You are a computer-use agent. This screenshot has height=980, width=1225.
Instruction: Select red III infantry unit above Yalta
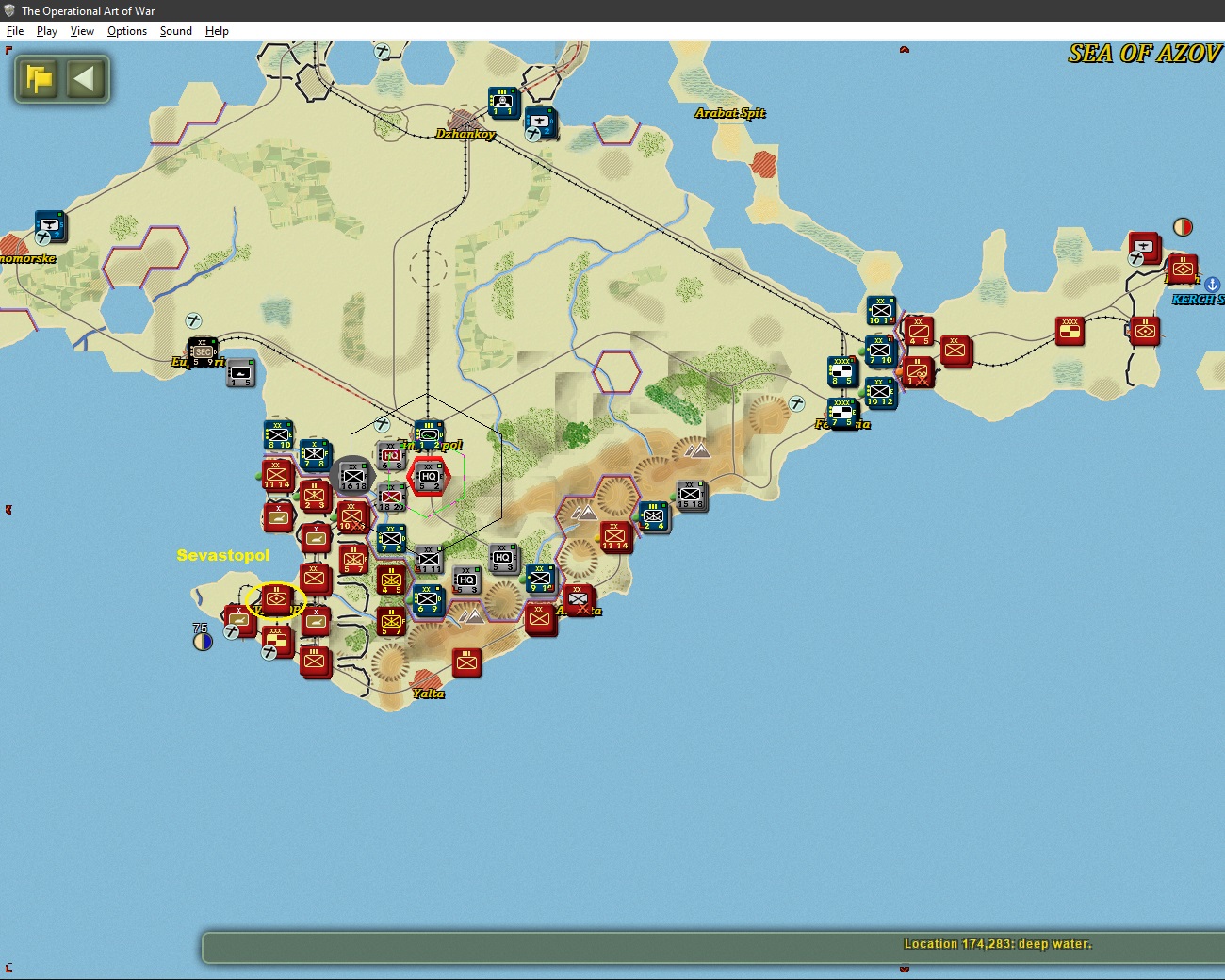[466, 662]
